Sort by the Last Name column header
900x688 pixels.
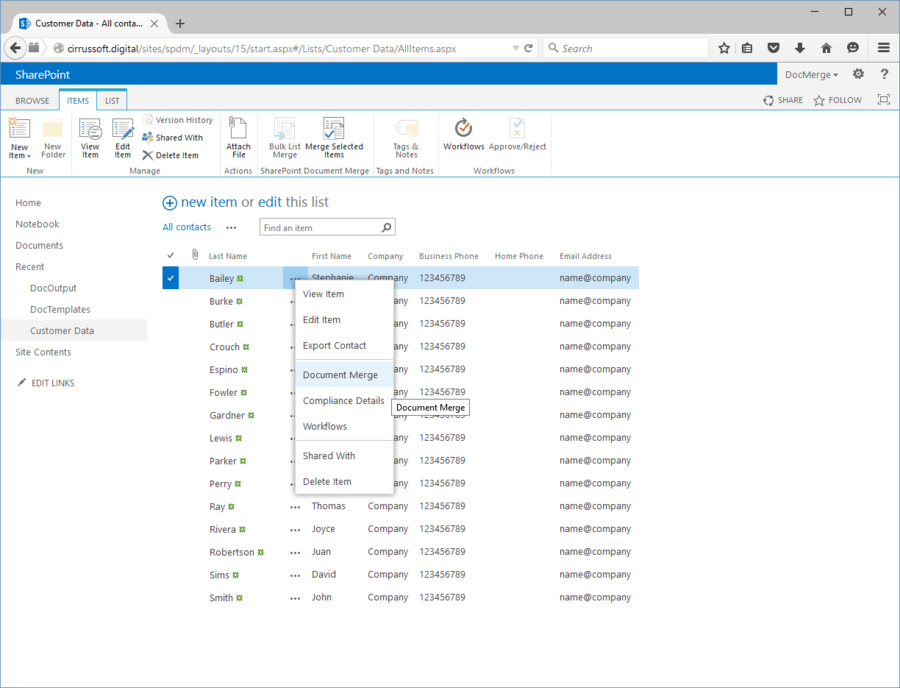[228, 256]
